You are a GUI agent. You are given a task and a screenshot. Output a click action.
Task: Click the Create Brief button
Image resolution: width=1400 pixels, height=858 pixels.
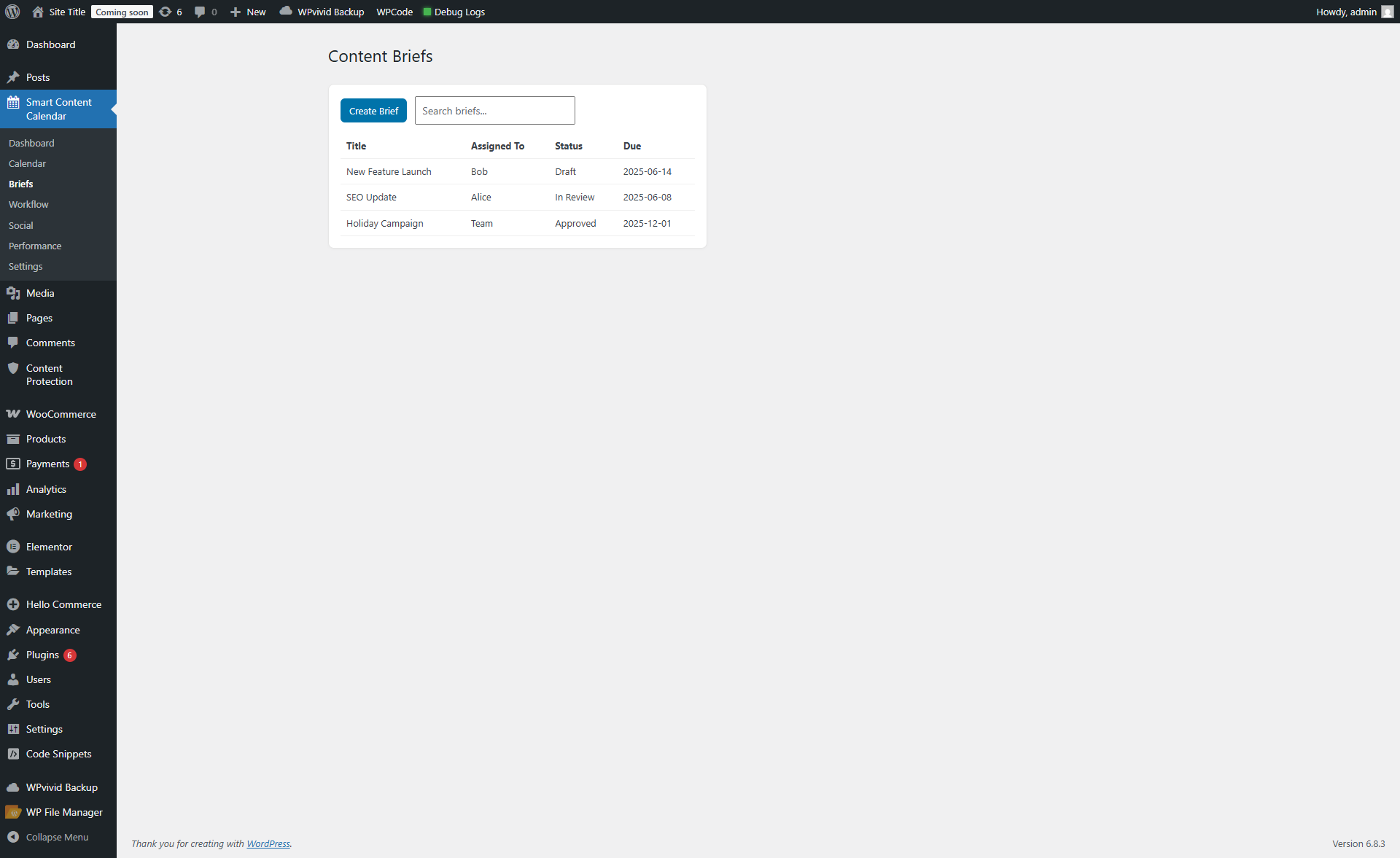pos(373,111)
